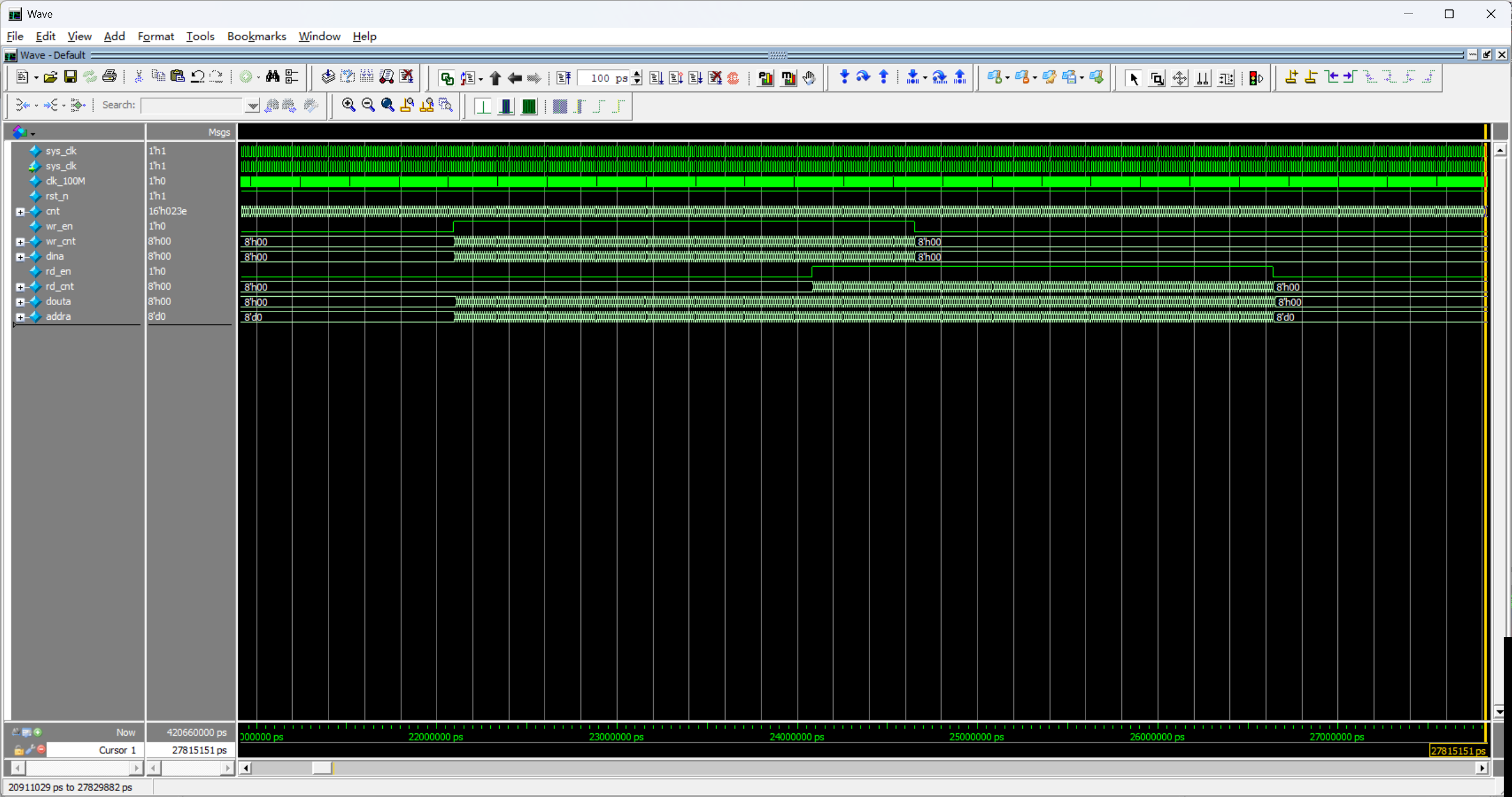This screenshot has height=797, width=1512.
Task: Click the Save floppy disk icon
Action: coord(70,77)
